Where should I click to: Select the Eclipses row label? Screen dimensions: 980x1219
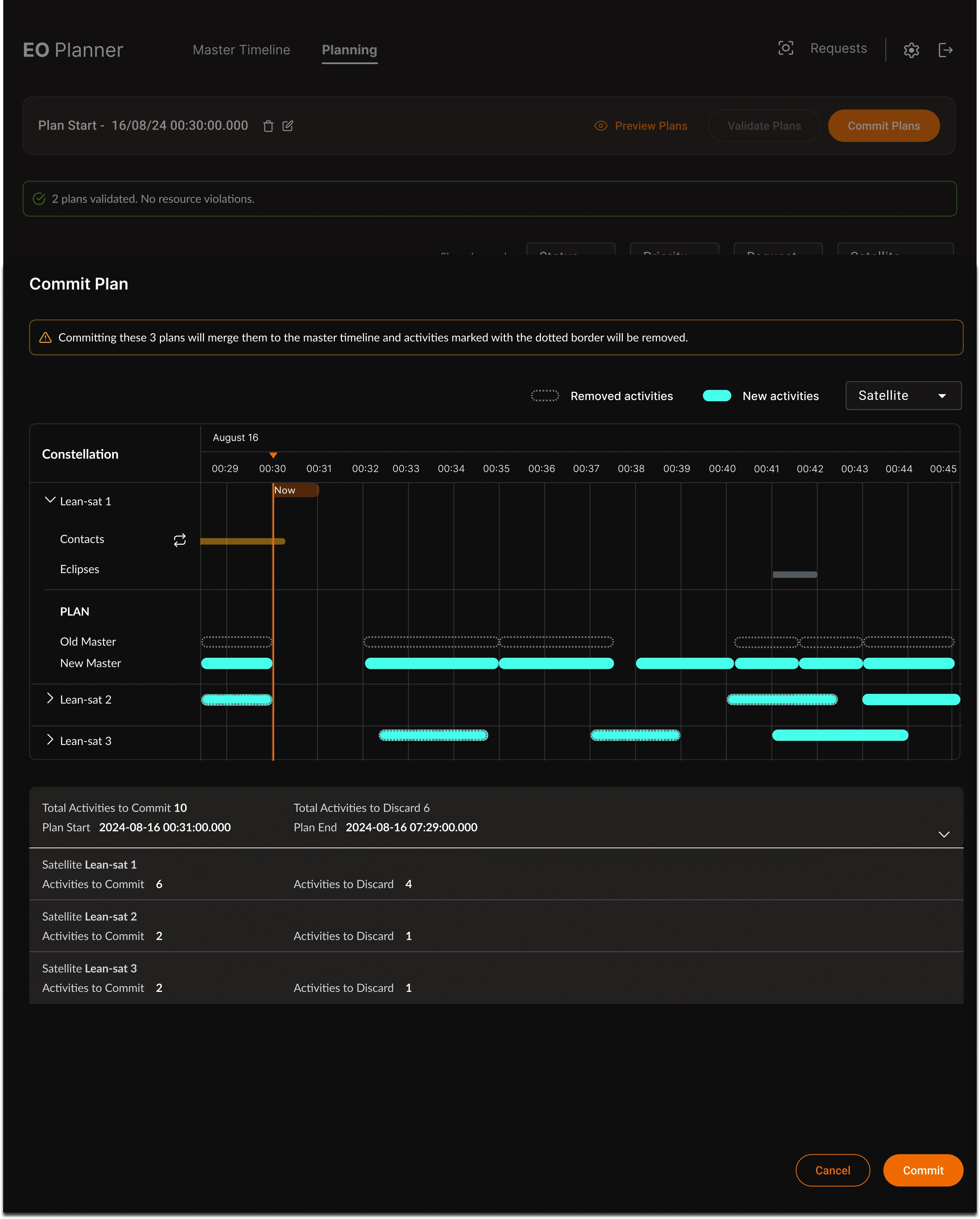pyautogui.click(x=80, y=569)
